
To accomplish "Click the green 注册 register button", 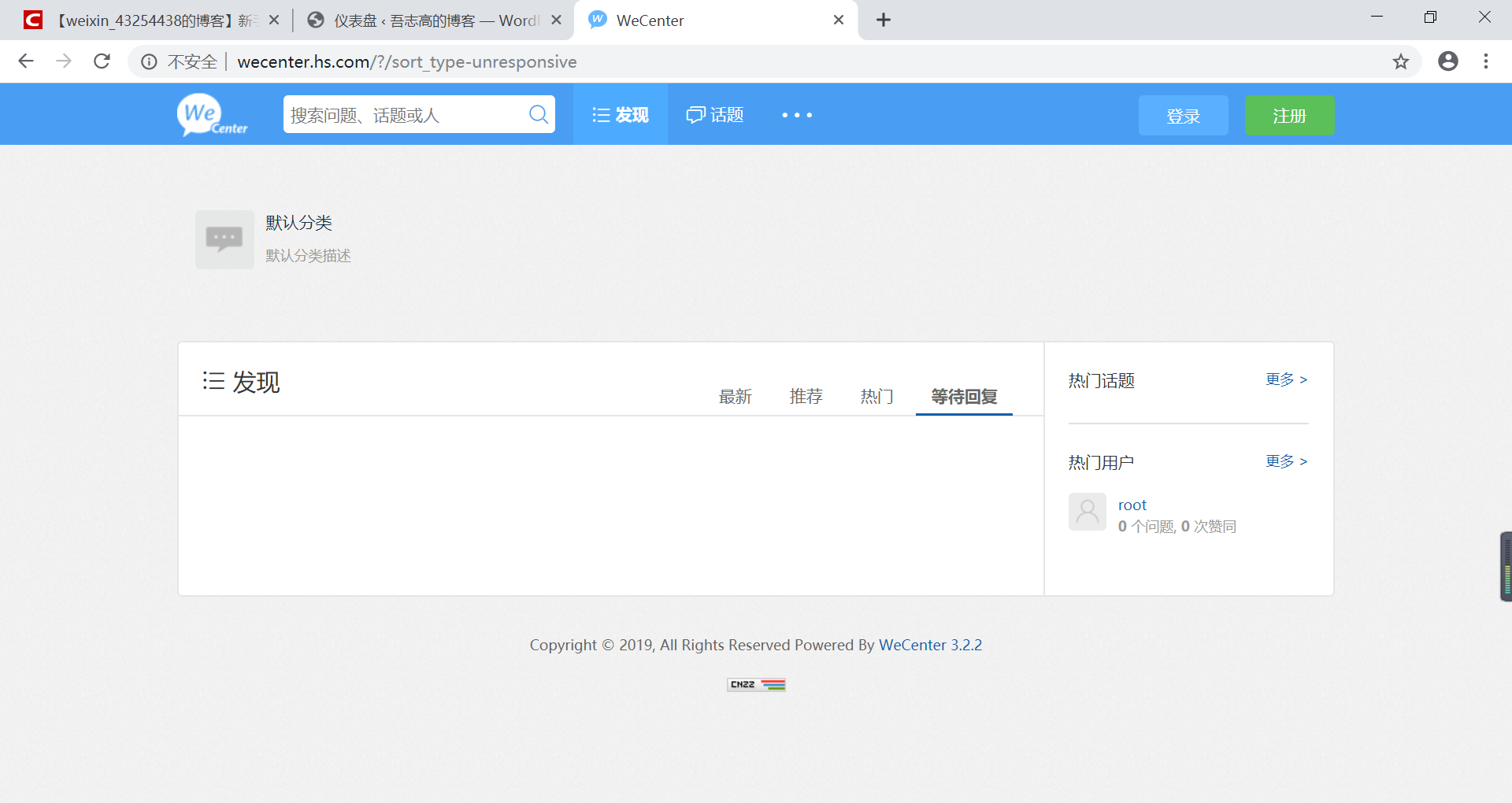I will click(1290, 116).
